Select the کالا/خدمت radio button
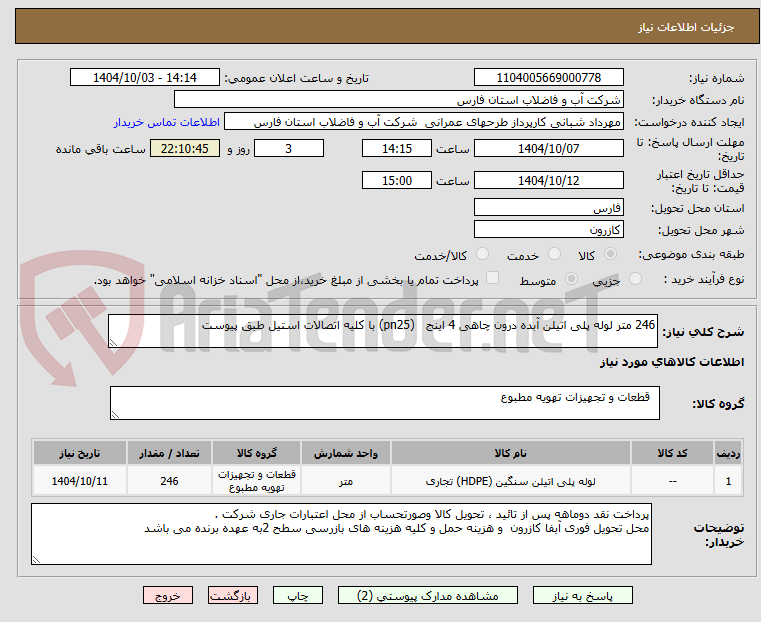This screenshot has width=761, height=622. click(482, 254)
